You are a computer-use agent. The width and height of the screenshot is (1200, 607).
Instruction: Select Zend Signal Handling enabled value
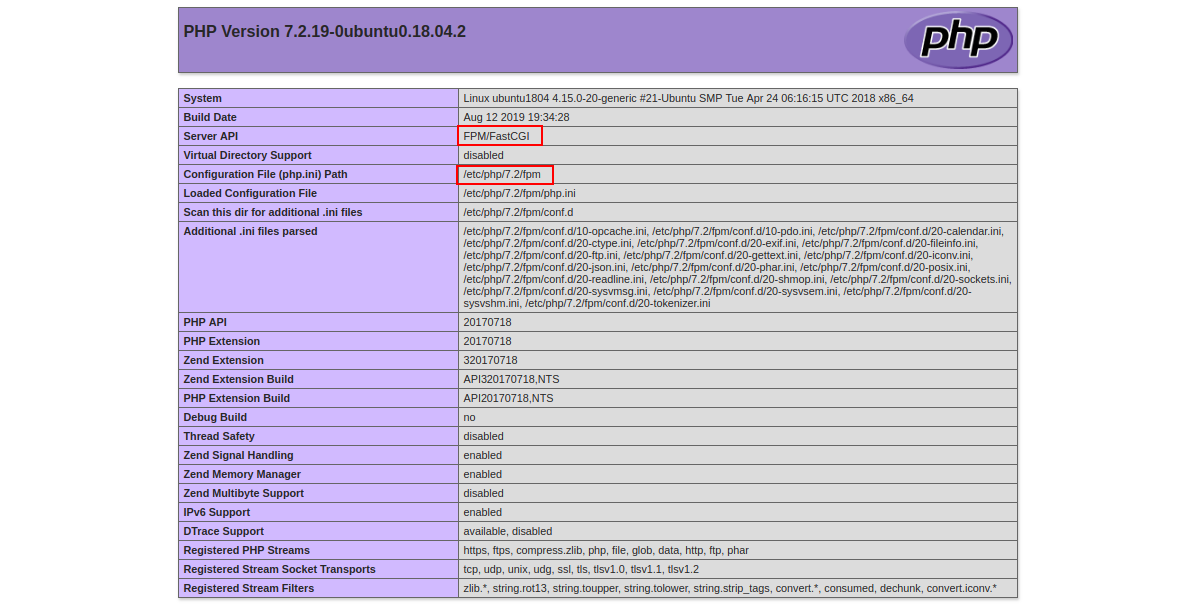(x=482, y=455)
